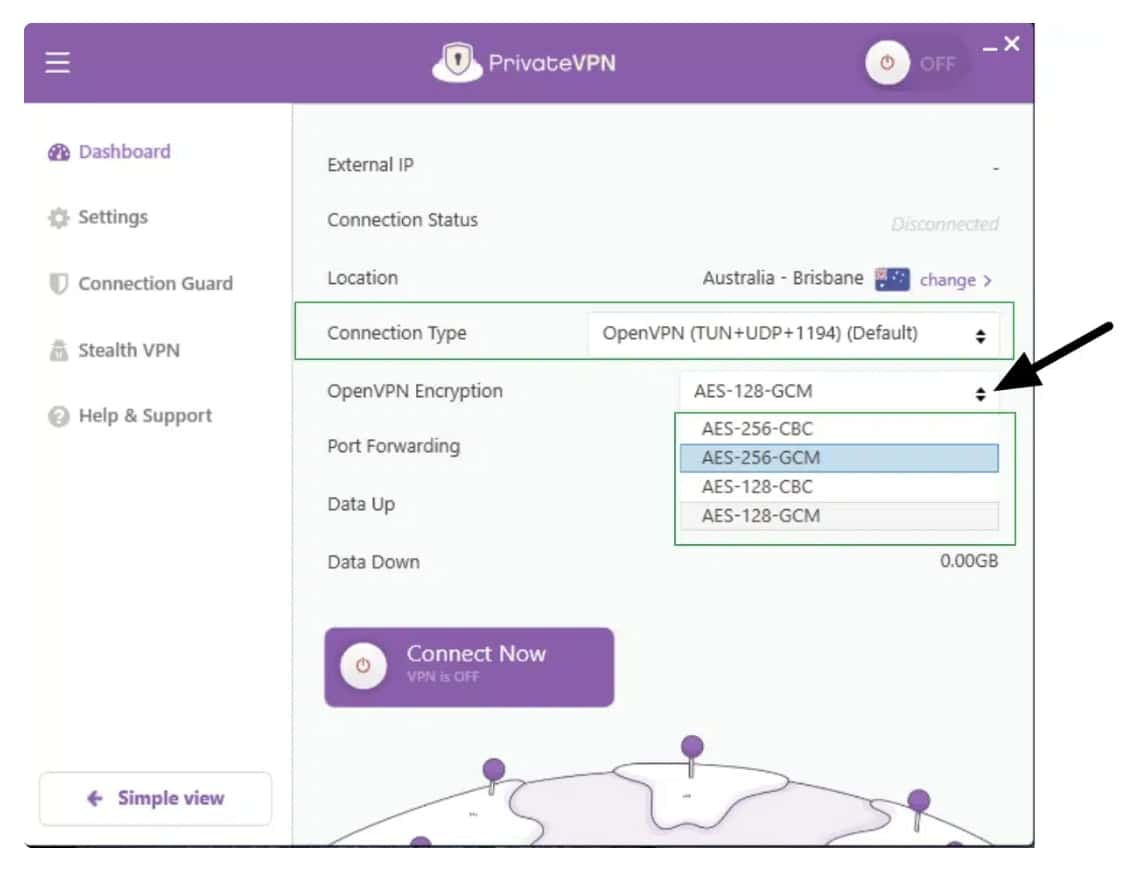1146x871 pixels.
Task: Click the Connection Guard shield icon
Action: [58, 284]
